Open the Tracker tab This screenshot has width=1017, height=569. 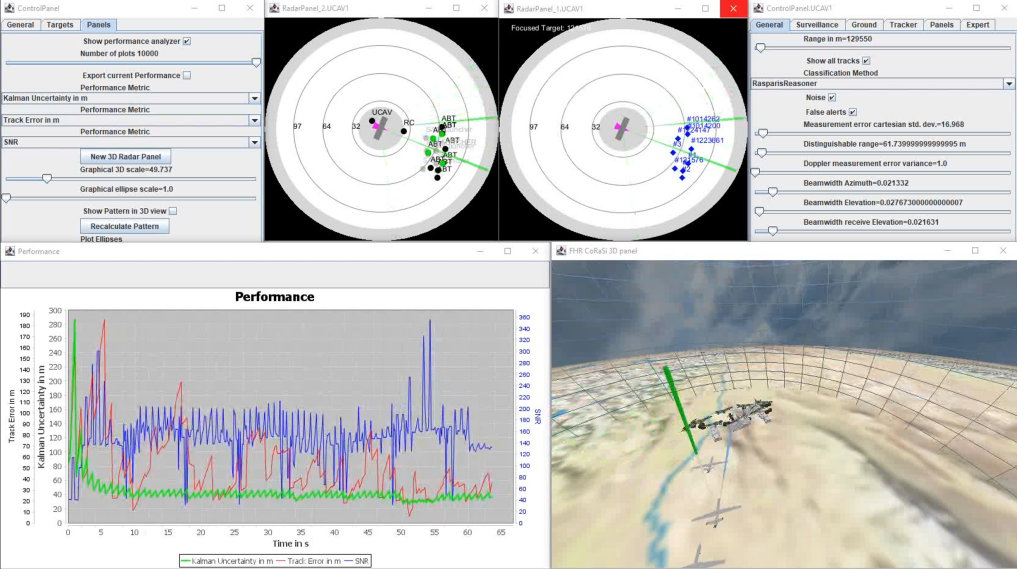tap(903, 25)
